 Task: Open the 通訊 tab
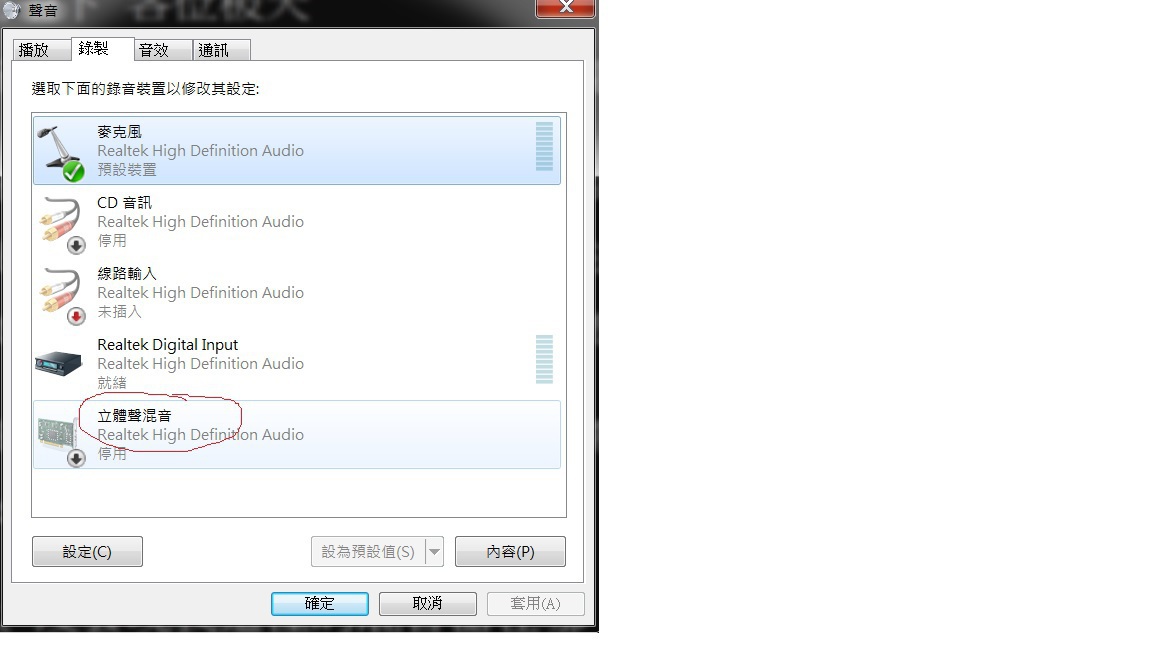[x=221, y=50]
